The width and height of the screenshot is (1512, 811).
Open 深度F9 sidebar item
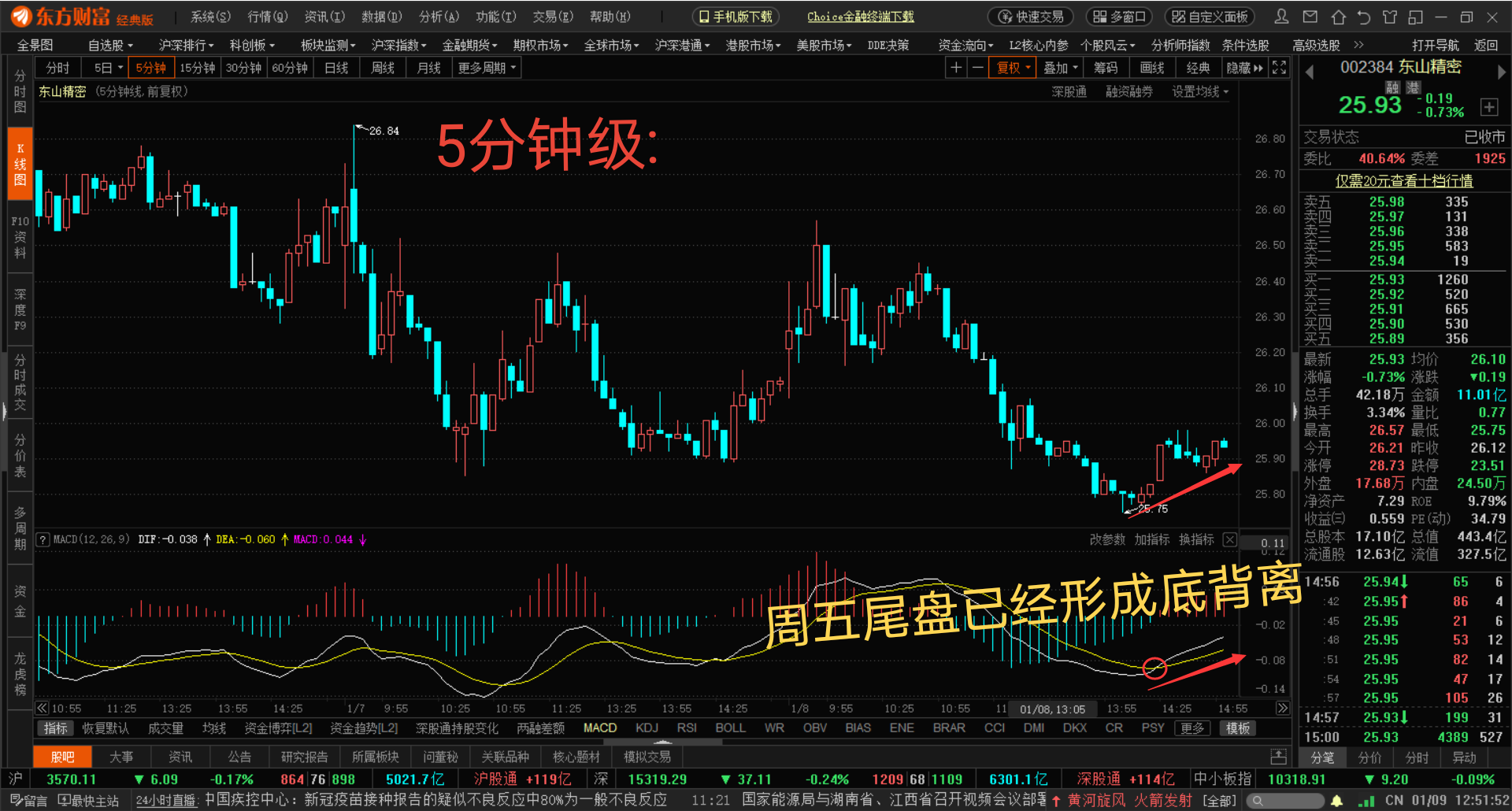[20, 309]
